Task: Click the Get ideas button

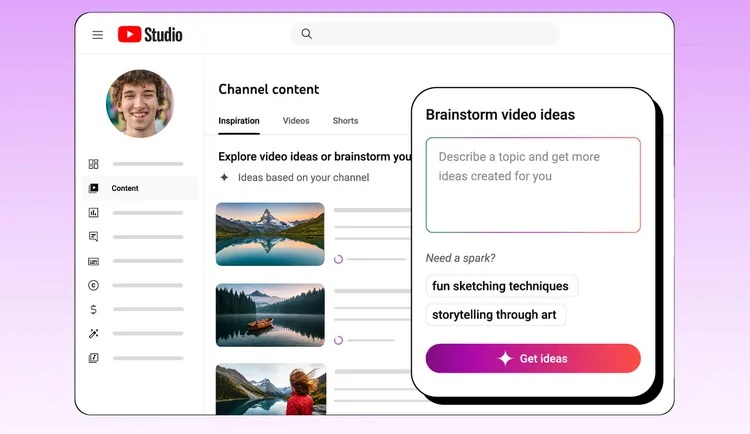Action: click(x=533, y=358)
